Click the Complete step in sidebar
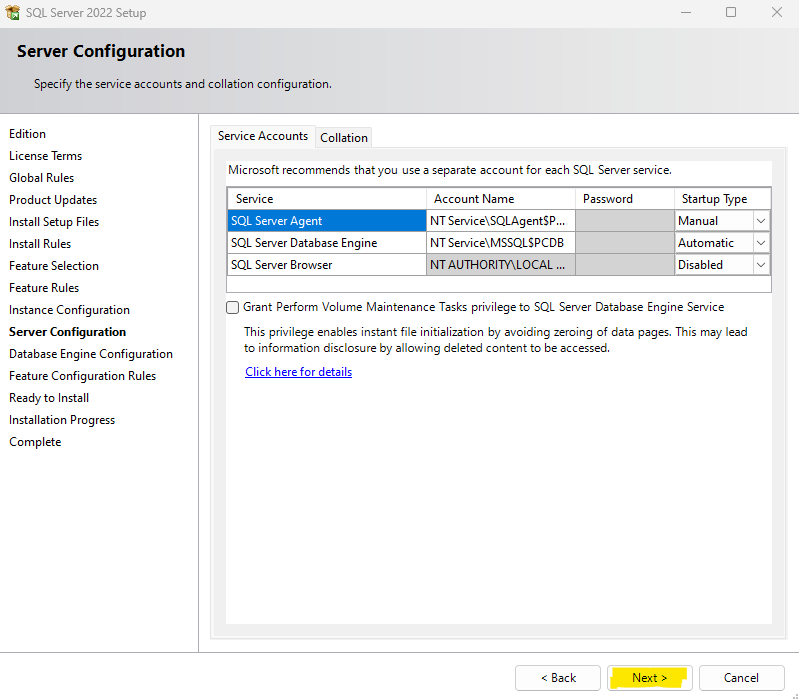The image size is (799, 700). 35,442
